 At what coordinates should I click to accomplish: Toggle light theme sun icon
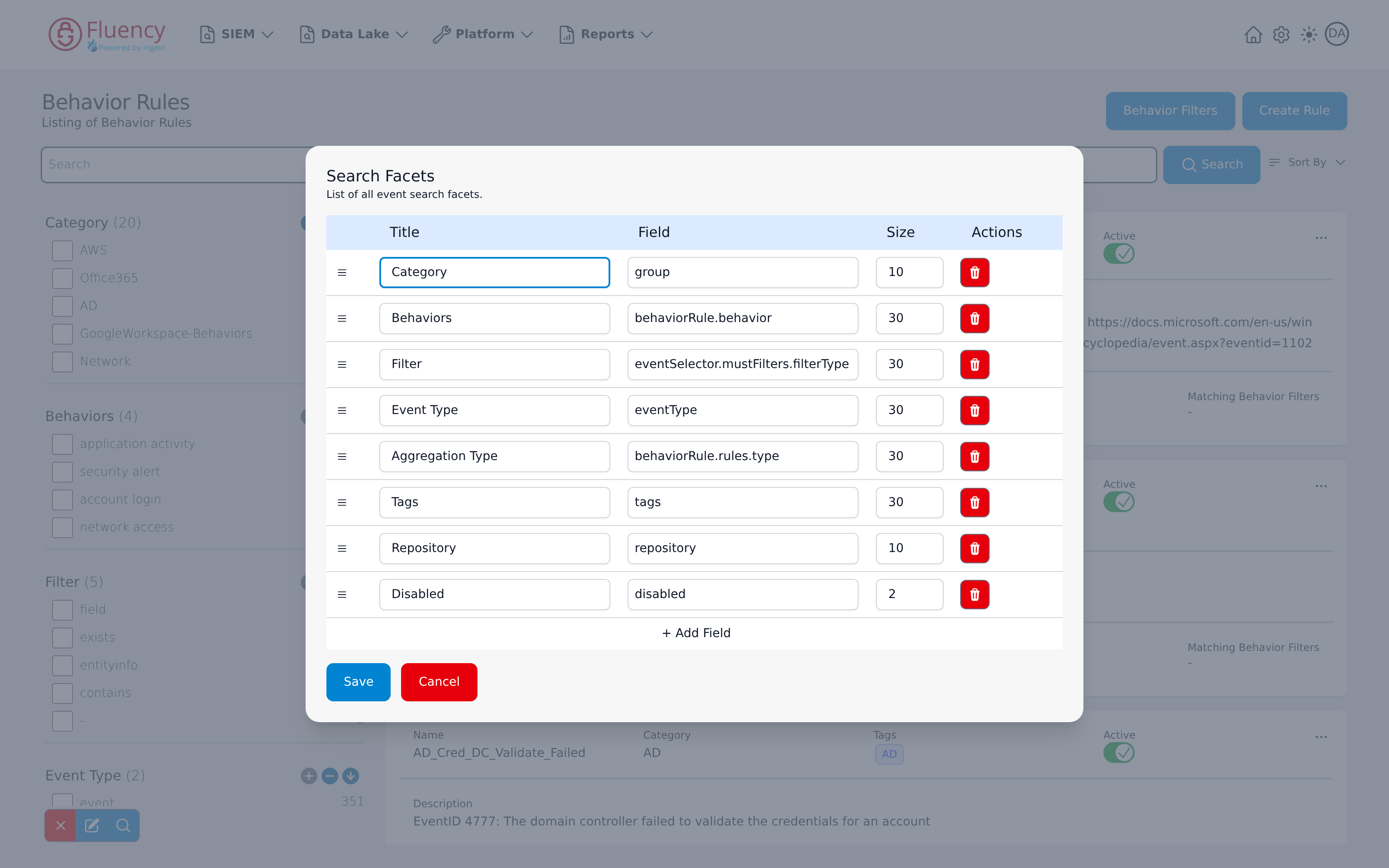pyautogui.click(x=1309, y=34)
